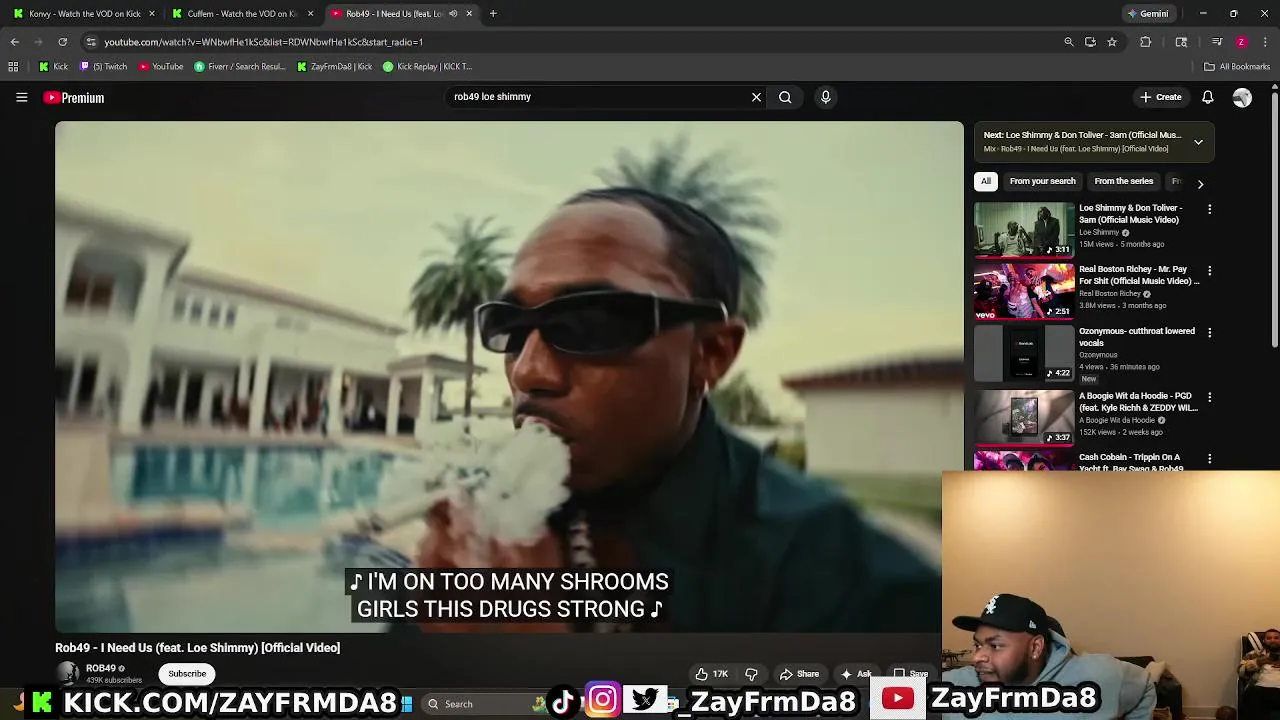Open the Loe Shimmy & Don Toliver 3am title
Screen dimensions: 1280x720
pos(1130,214)
